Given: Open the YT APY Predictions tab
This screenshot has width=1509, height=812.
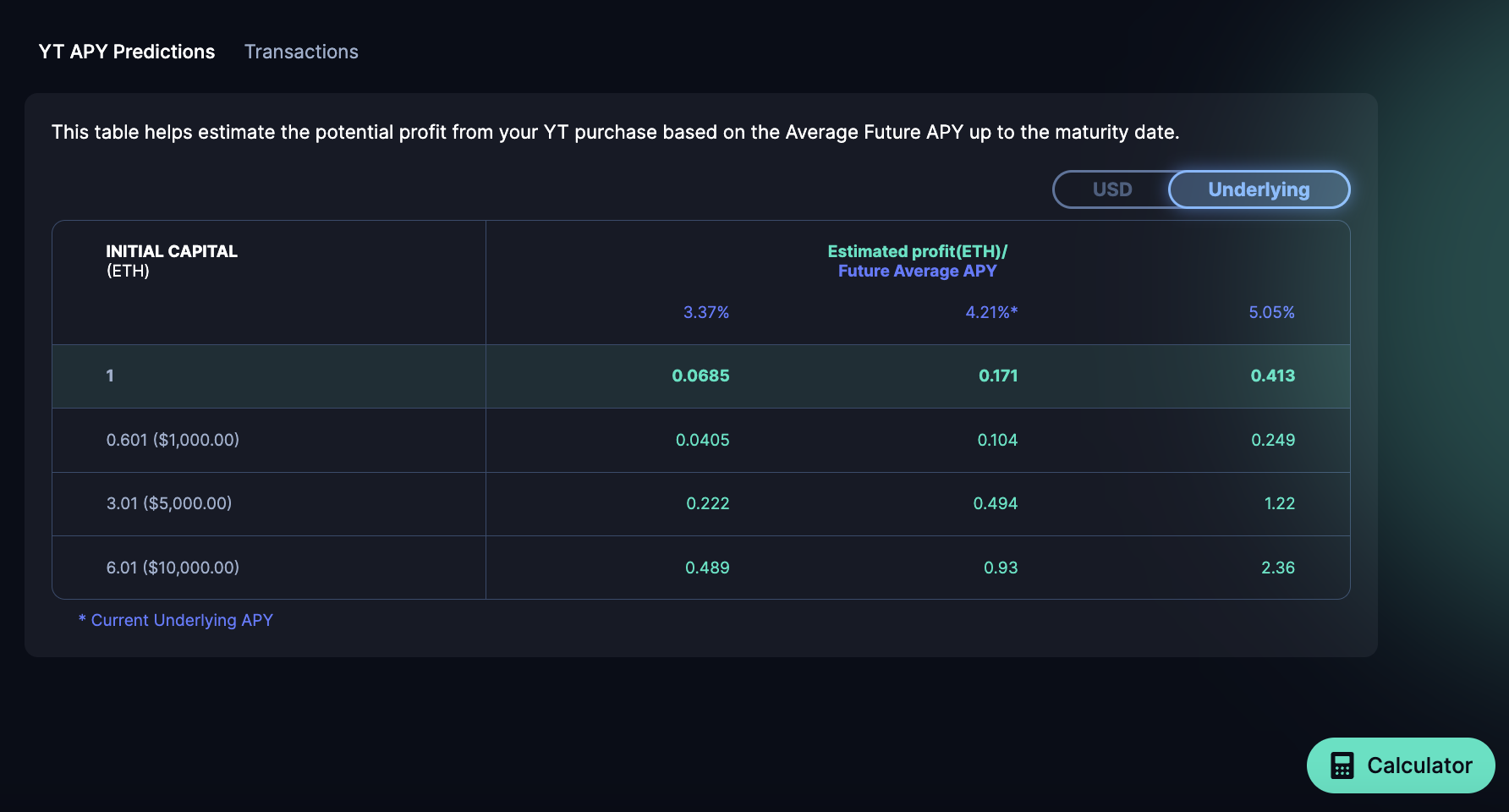Looking at the screenshot, I should [127, 52].
